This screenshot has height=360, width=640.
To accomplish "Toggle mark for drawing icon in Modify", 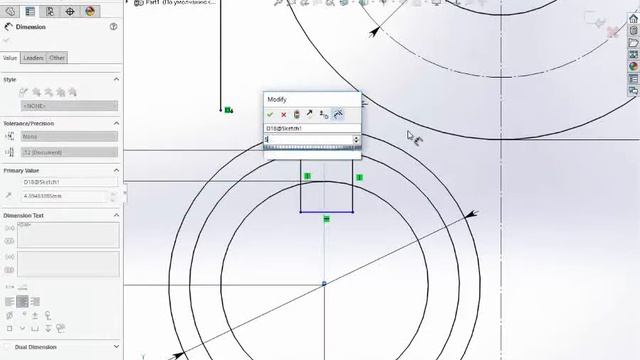I will (338, 114).
